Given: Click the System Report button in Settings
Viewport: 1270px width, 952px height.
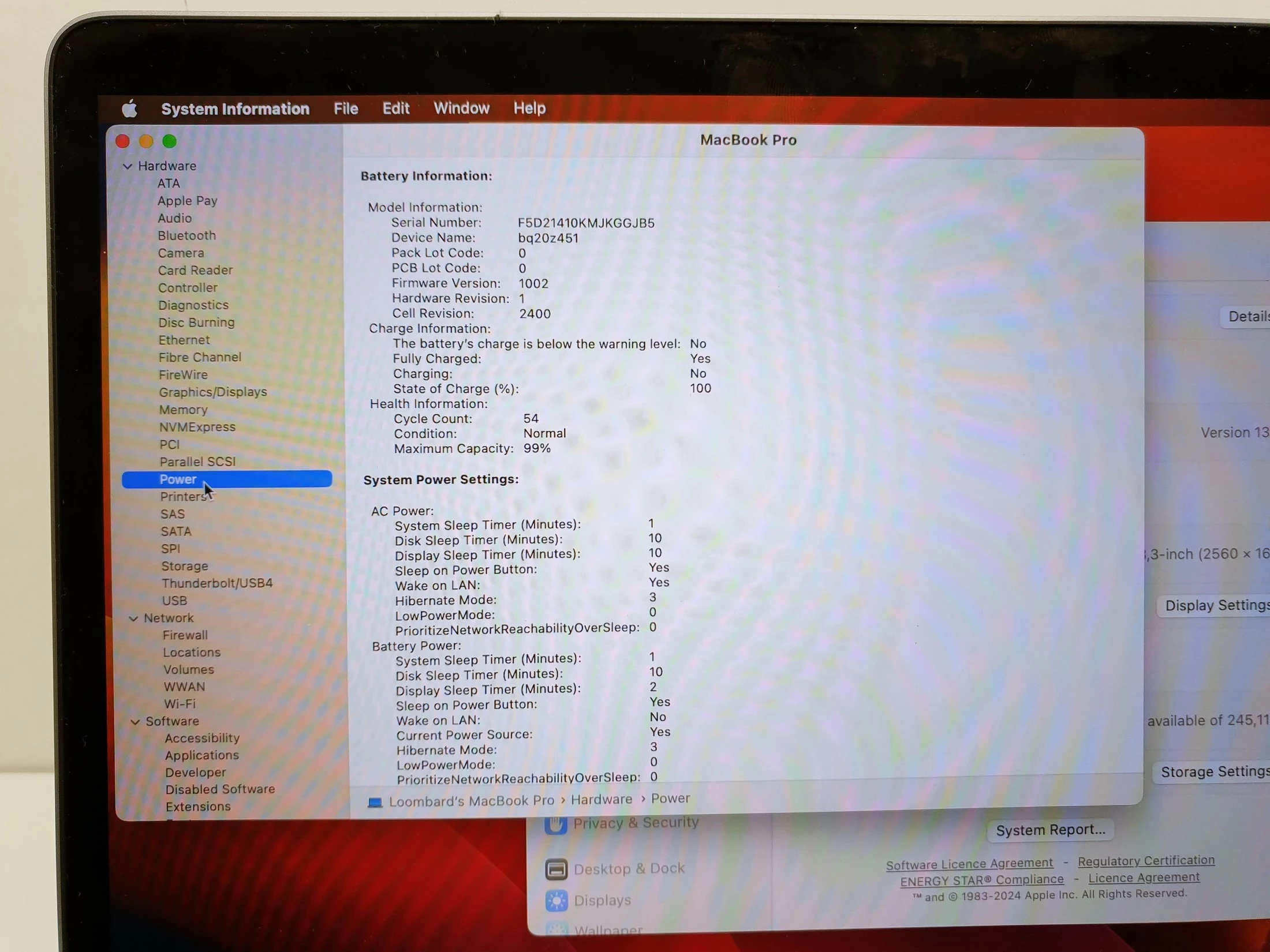Looking at the screenshot, I should [1051, 830].
